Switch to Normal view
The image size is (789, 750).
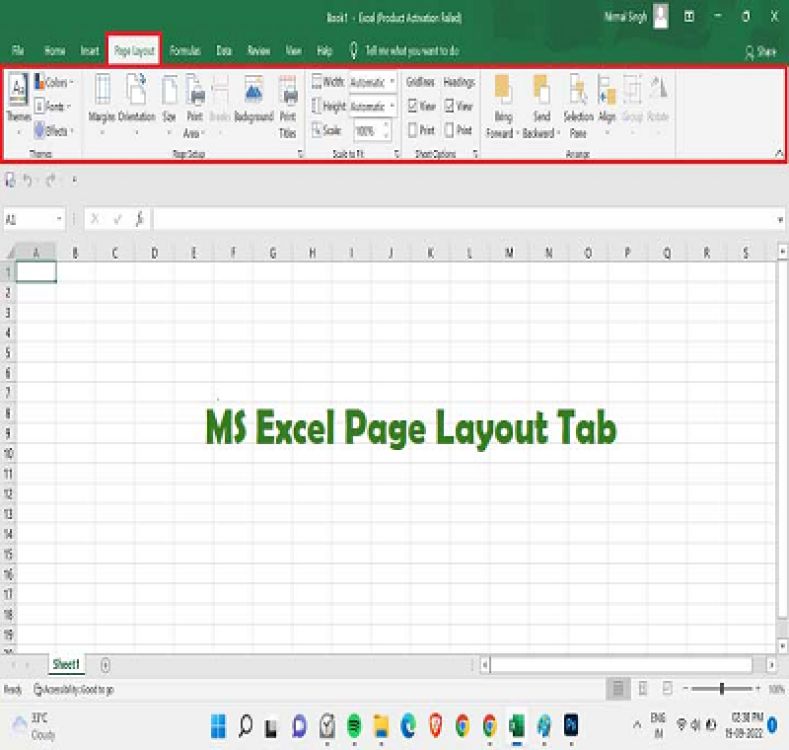click(x=618, y=689)
